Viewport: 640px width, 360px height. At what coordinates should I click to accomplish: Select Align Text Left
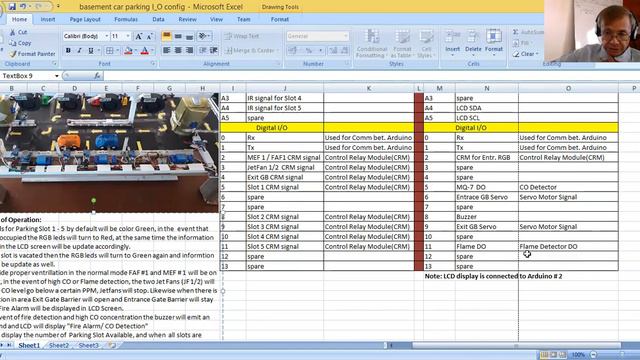[167, 51]
